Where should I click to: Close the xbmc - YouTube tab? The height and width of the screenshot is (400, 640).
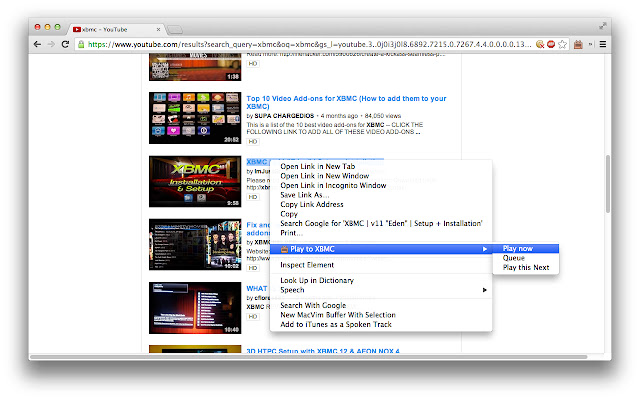(x=158, y=29)
